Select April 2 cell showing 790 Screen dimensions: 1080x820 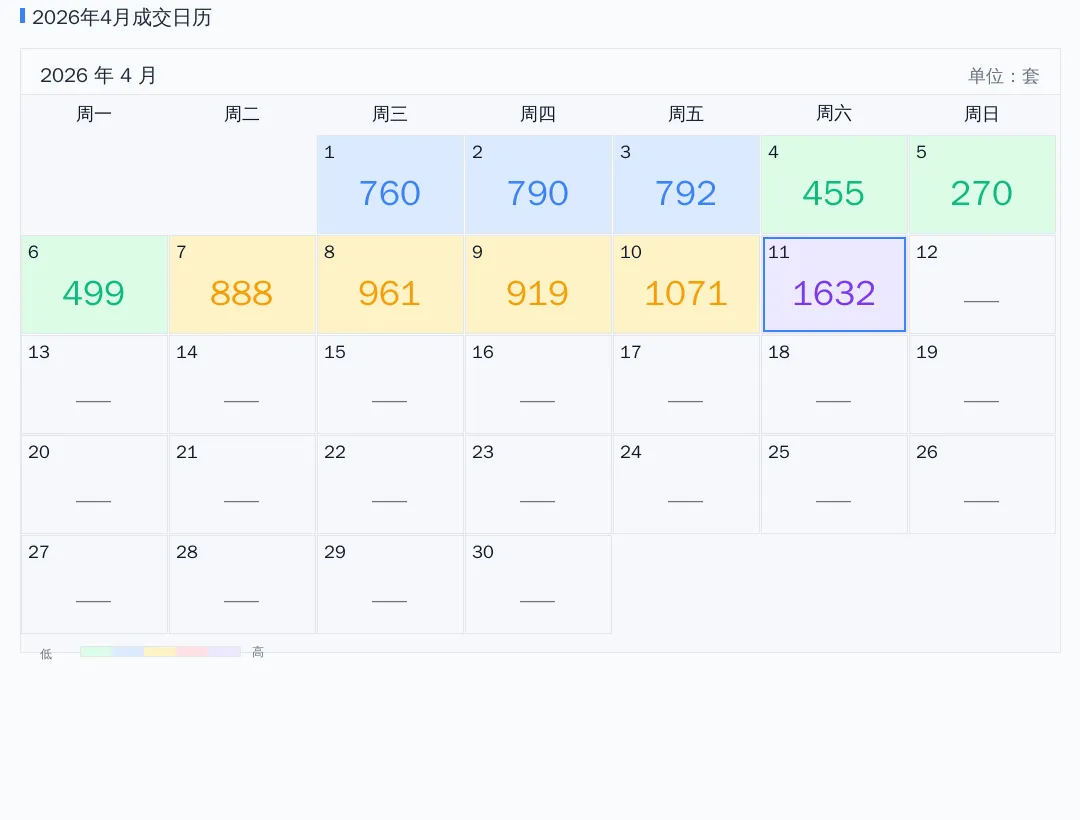(x=538, y=185)
